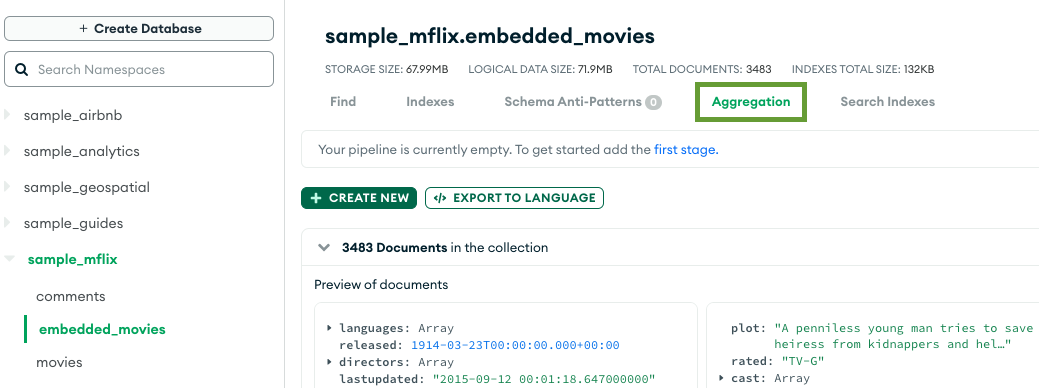Open the Search Indexes tab
This screenshot has width=1039, height=388.
tap(887, 101)
